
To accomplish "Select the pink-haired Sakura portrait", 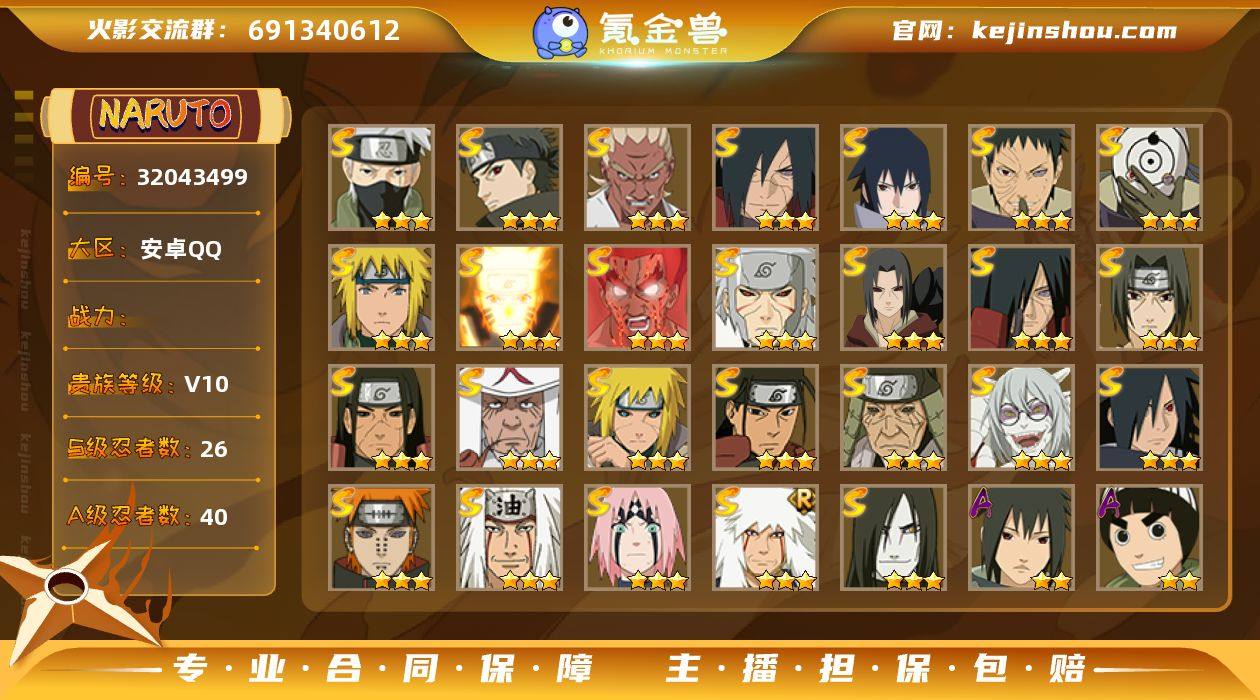I will point(638,537).
